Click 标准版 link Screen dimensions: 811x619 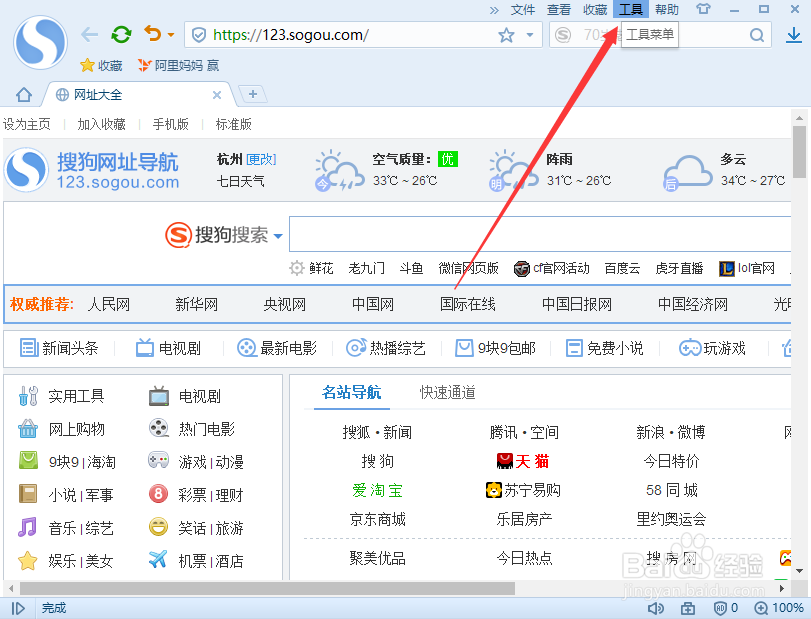coord(234,124)
